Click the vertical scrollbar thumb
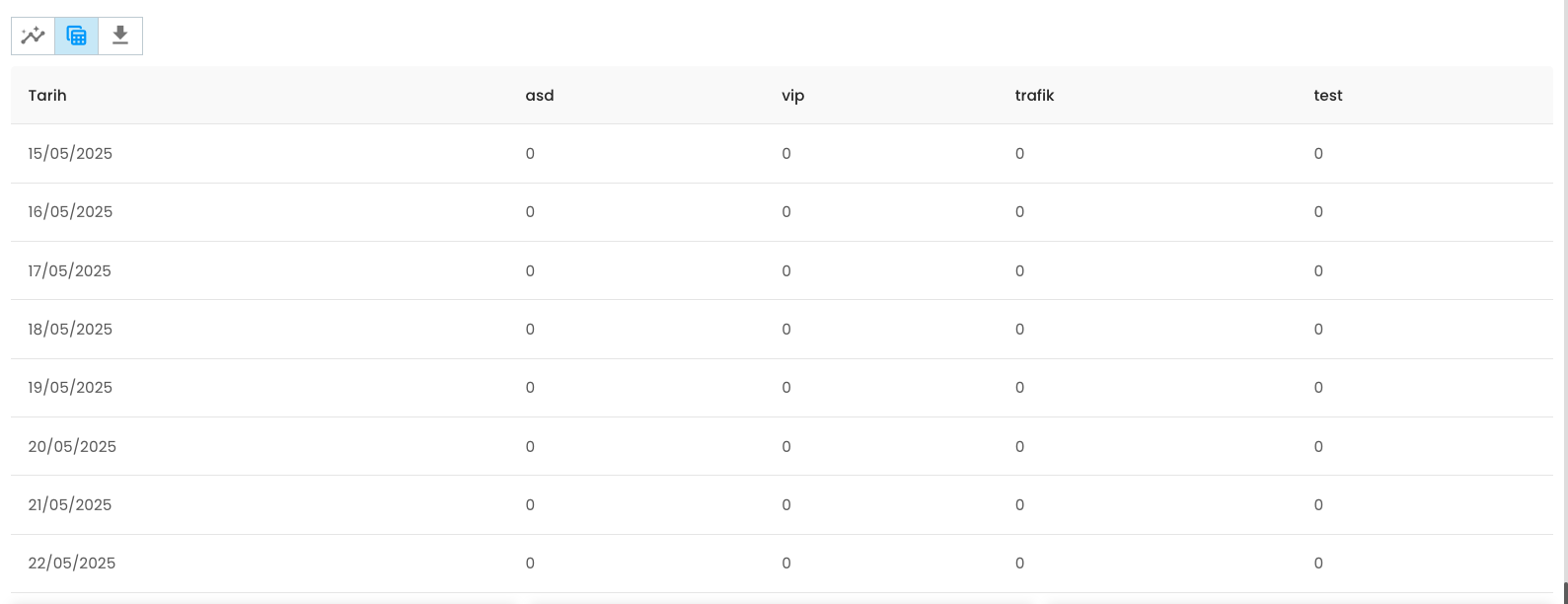Image resolution: width=1568 pixels, height=604 pixels. [1565, 592]
